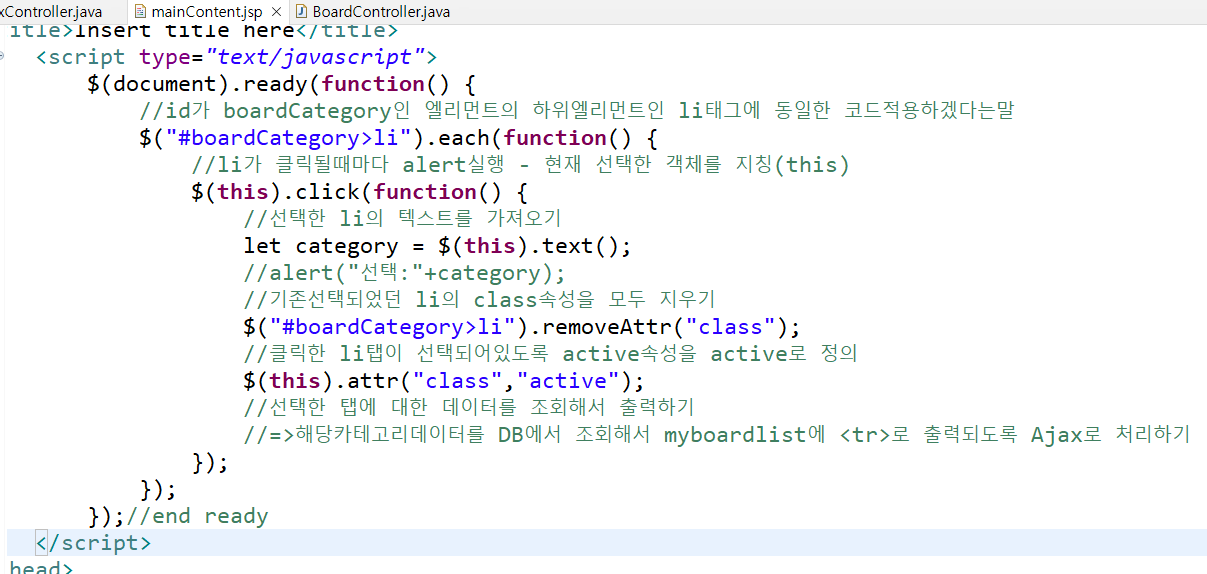Click the commented-out //alert("선택:"+category); line
This screenshot has height=574, width=1207.
point(404,273)
